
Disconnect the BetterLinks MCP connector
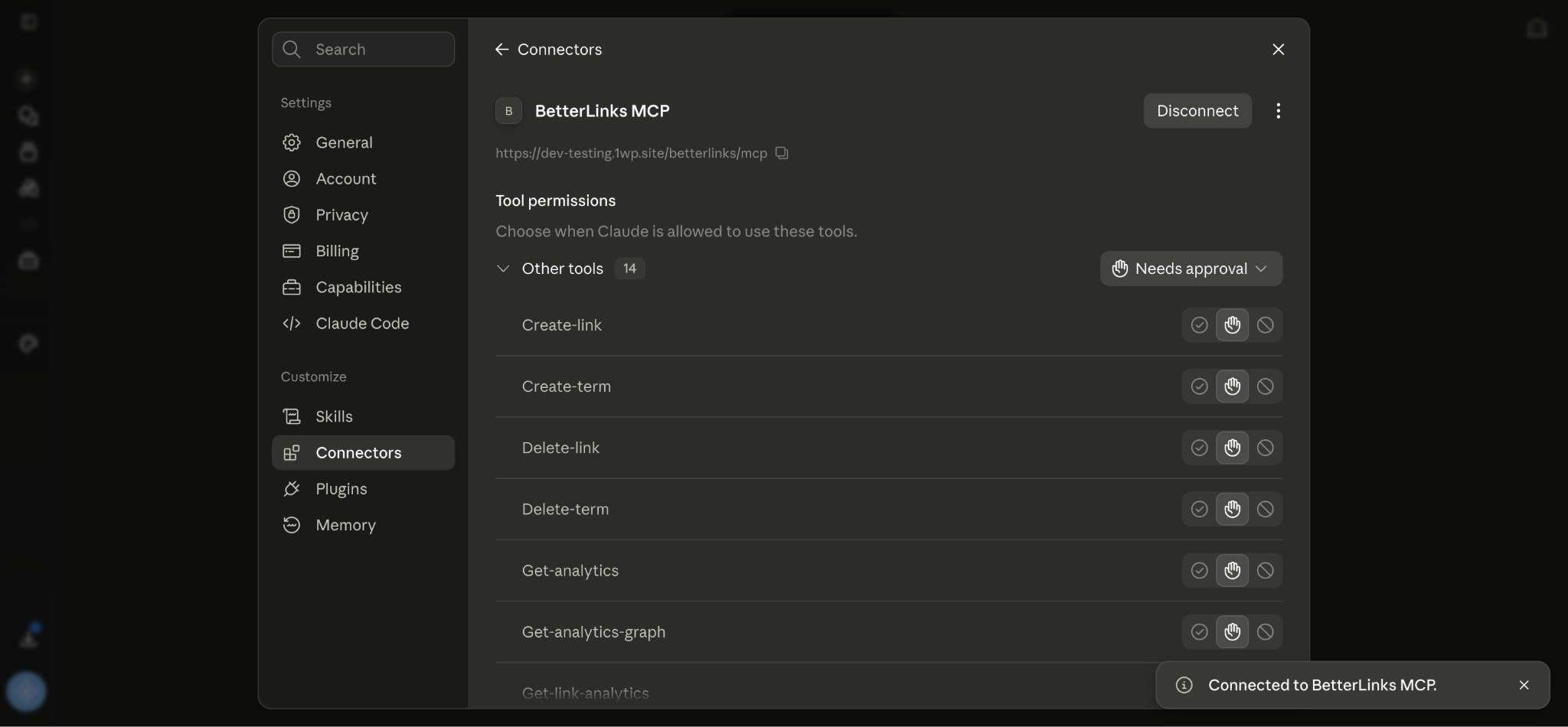coord(1197,111)
